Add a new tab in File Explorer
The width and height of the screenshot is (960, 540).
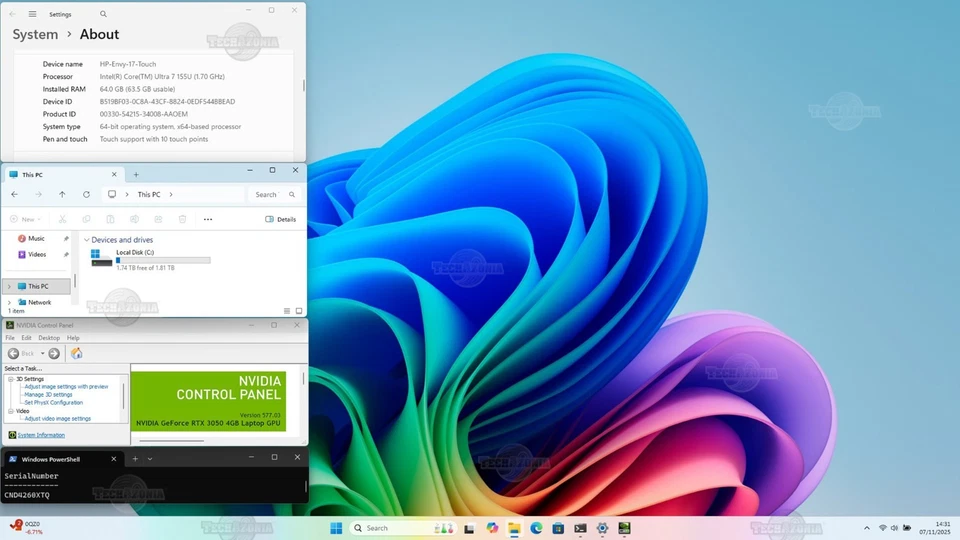(136, 174)
